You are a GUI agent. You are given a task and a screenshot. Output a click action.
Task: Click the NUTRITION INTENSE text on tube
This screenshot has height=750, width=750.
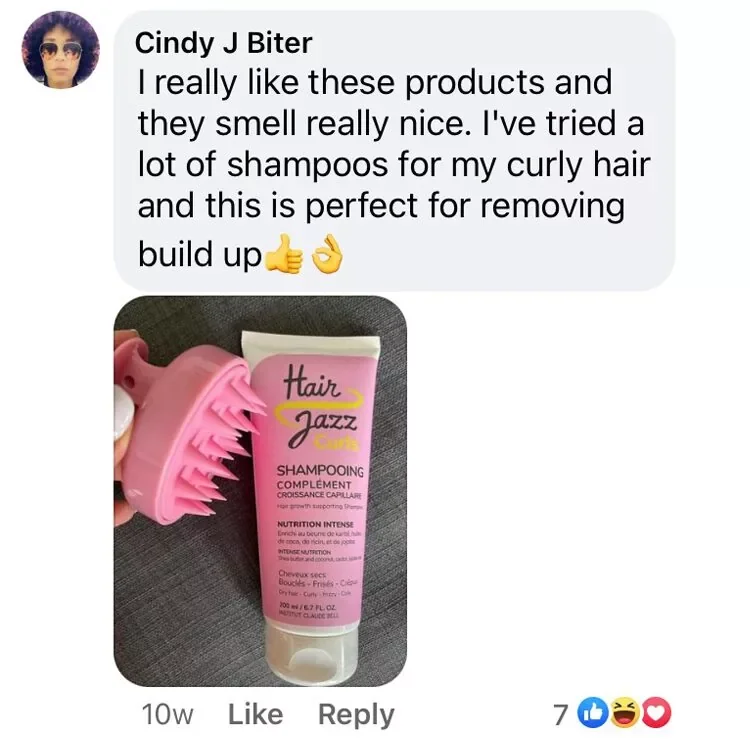[315, 524]
